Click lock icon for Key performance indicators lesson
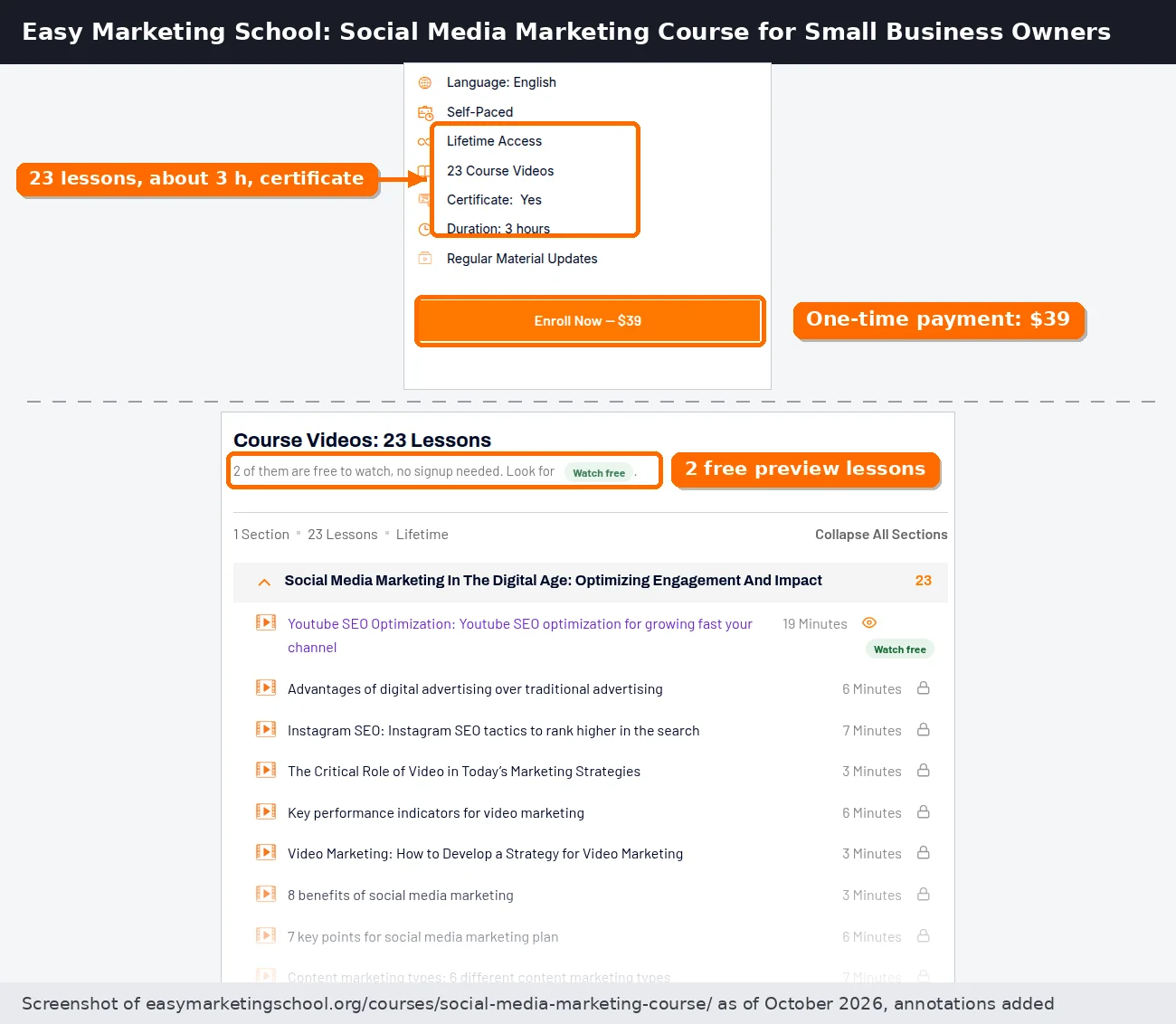 924,812
